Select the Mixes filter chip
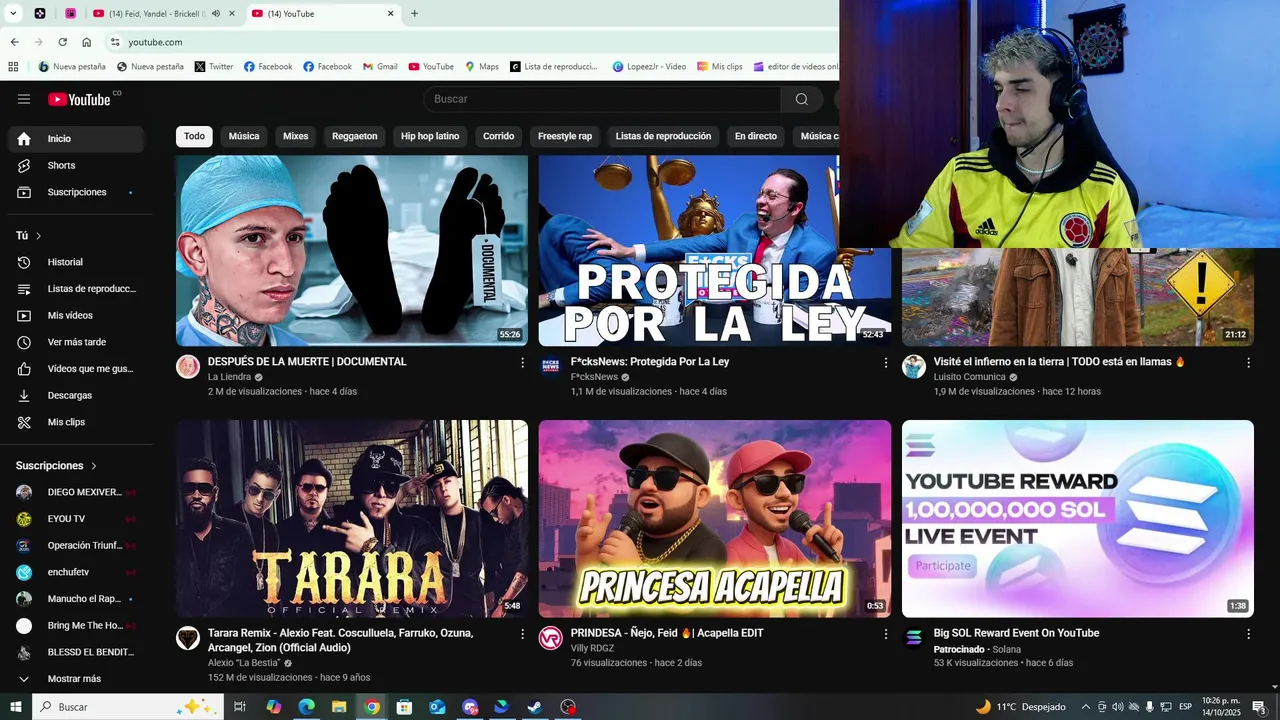 point(296,136)
